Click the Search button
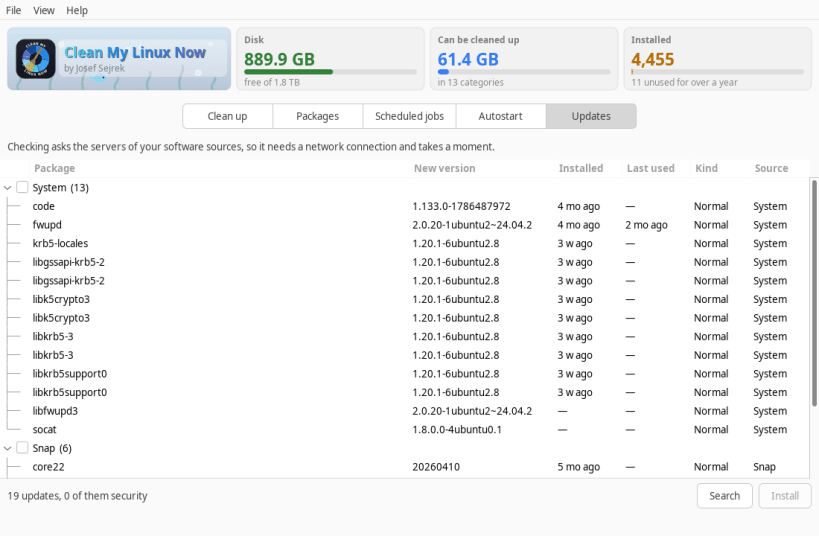Screen dimensions: 819x536 [724, 496]
